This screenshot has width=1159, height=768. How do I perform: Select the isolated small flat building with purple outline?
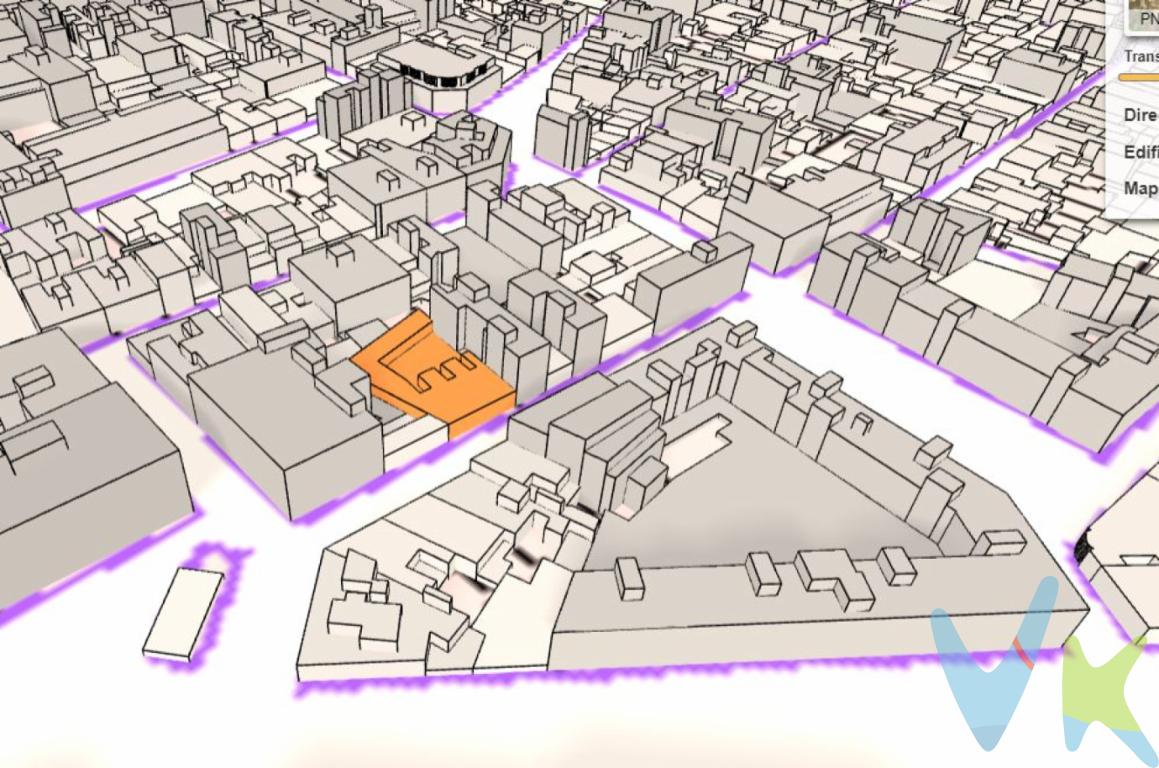click(x=183, y=613)
